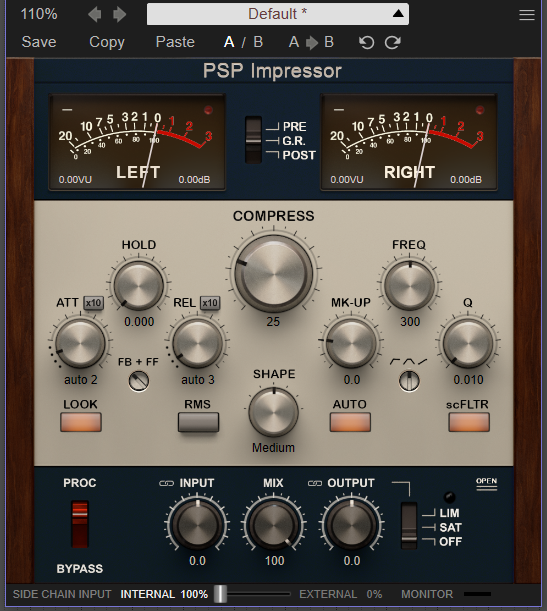The height and width of the screenshot is (611, 547).
Task: Click Paste in the preset bar
Action: click(x=175, y=42)
